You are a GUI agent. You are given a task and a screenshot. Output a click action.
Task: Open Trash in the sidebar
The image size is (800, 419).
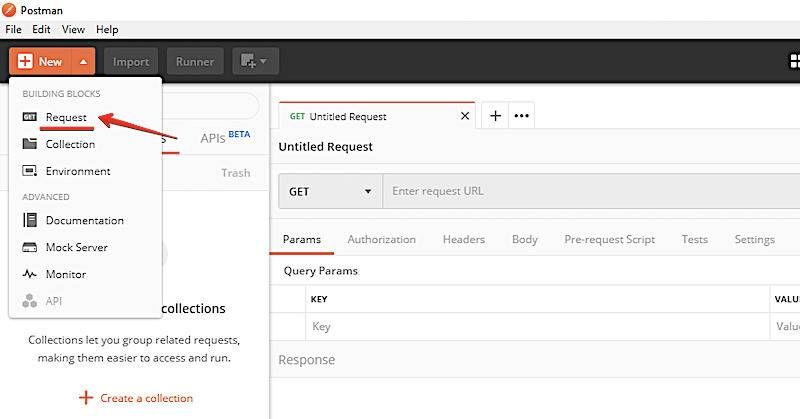pyautogui.click(x=236, y=173)
